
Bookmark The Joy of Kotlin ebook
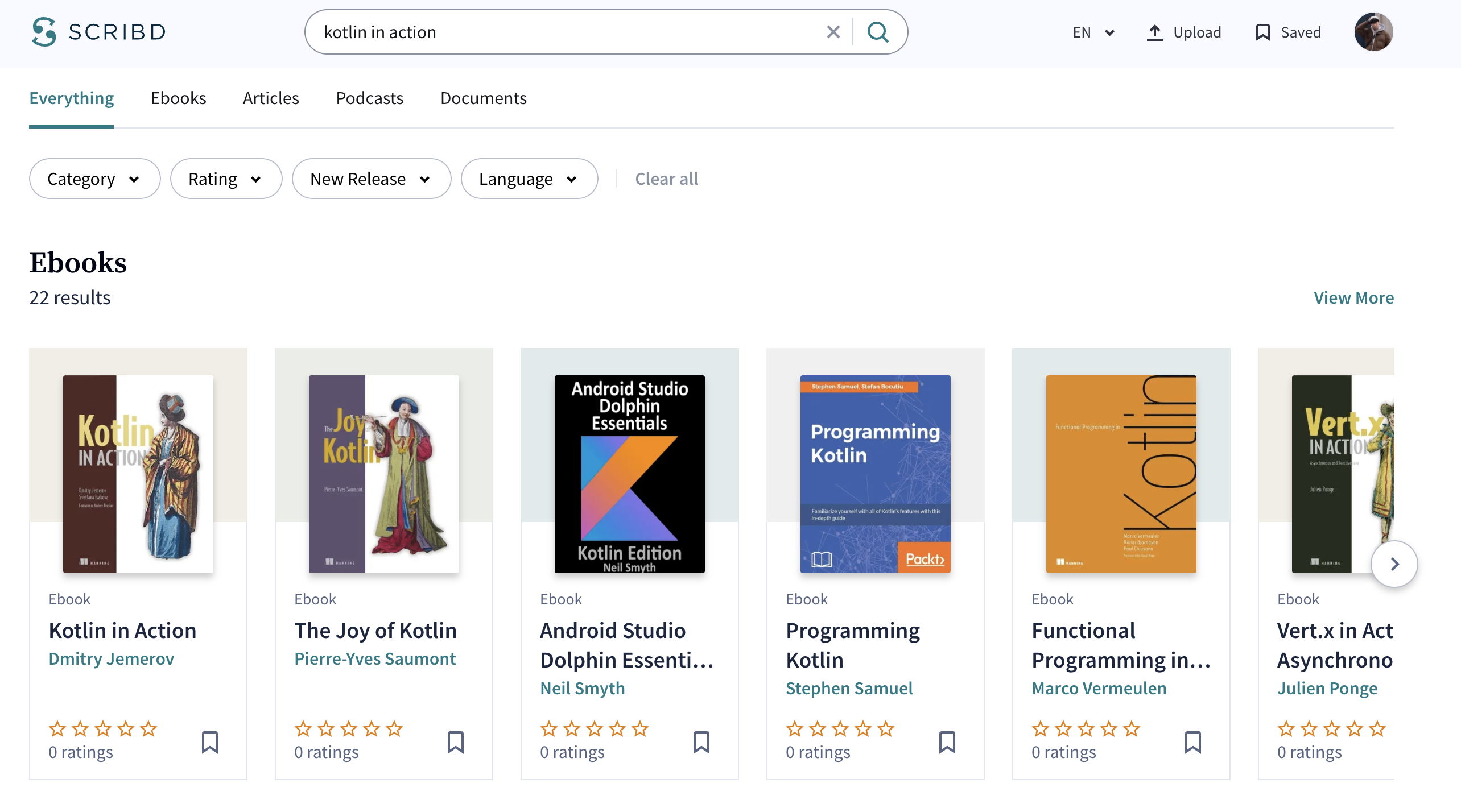click(456, 742)
